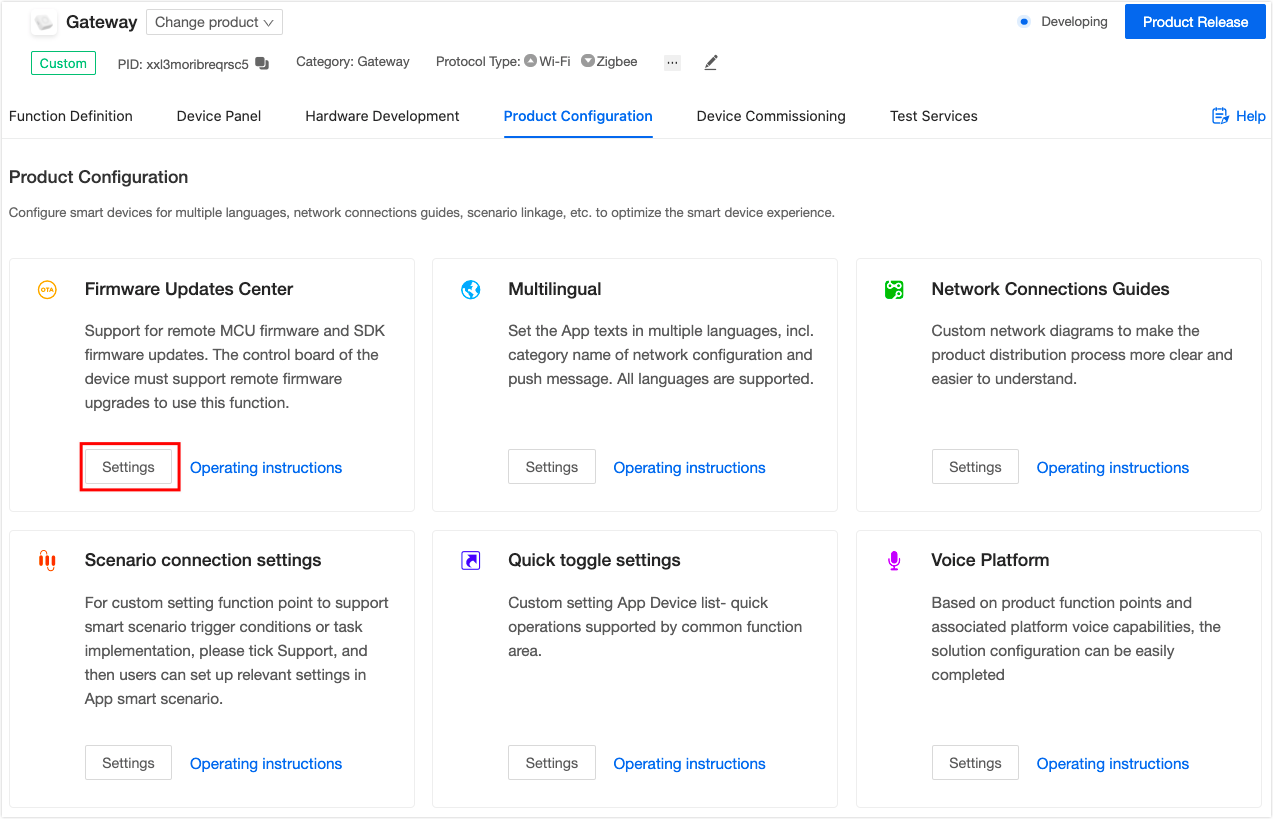
Task: Click the Scenario connection settings icon
Action: 47,560
